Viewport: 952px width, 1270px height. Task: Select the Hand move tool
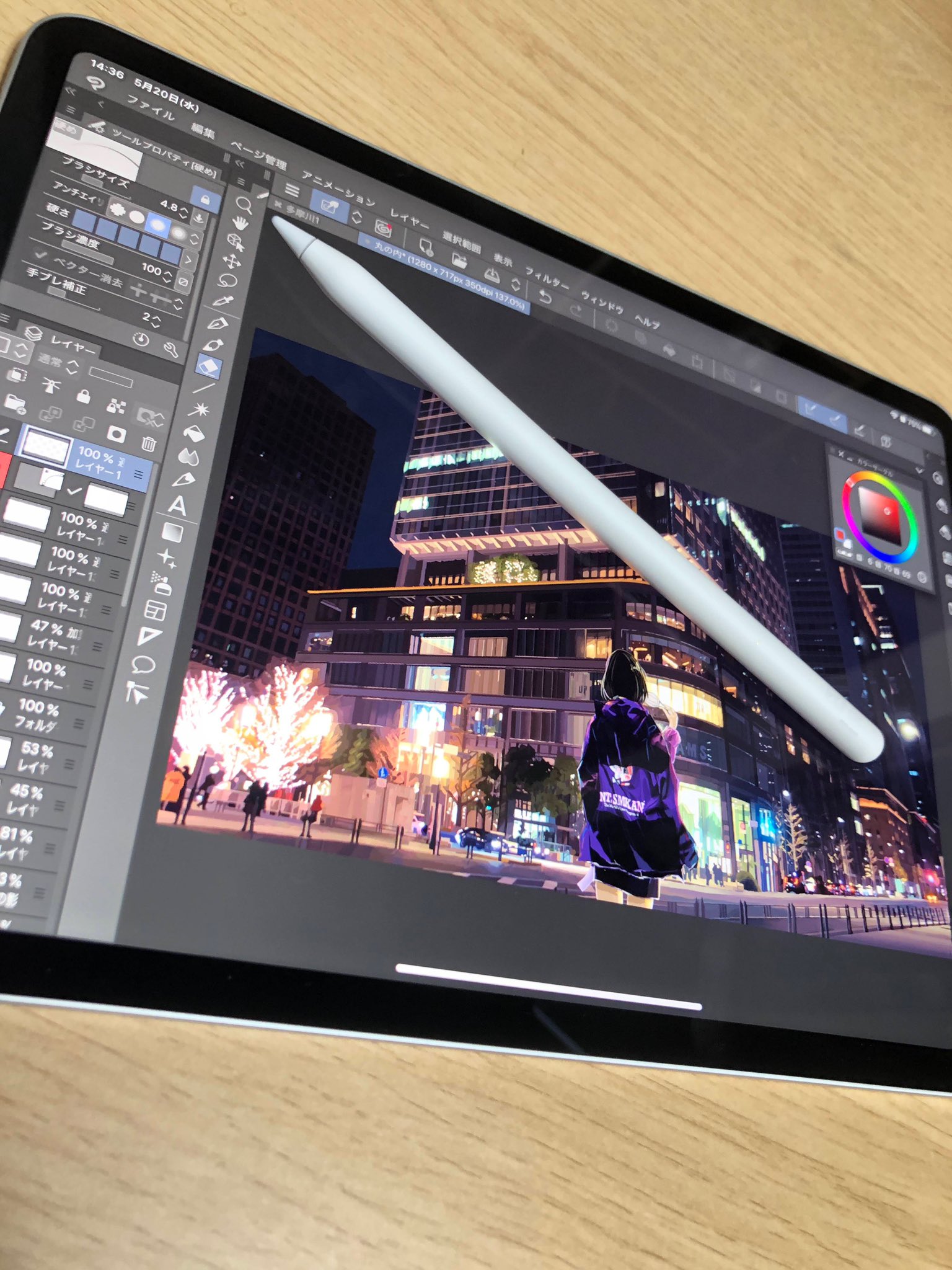[x=240, y=223]
